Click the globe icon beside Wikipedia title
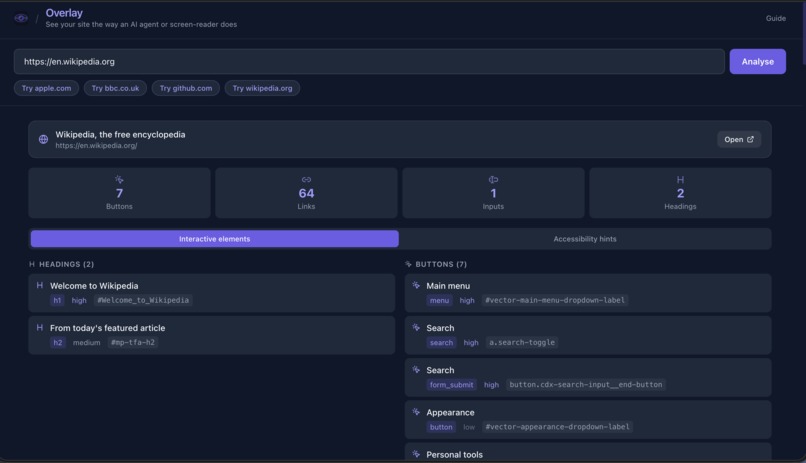Screen dimensions: 806x463 (x=43, y=139)
